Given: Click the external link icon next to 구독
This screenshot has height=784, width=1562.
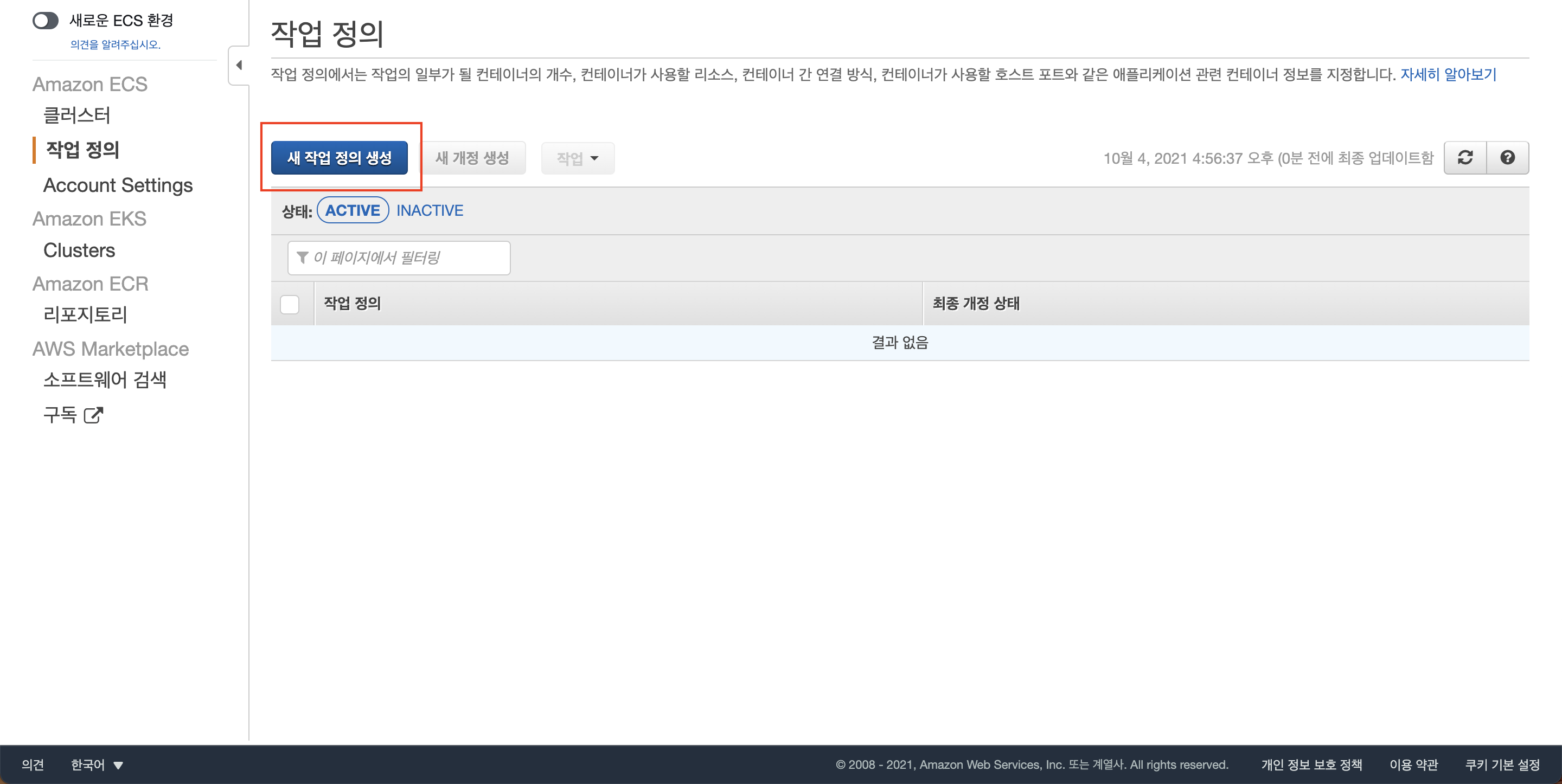Looking at the screenshot, I should [x=93, y=415].
